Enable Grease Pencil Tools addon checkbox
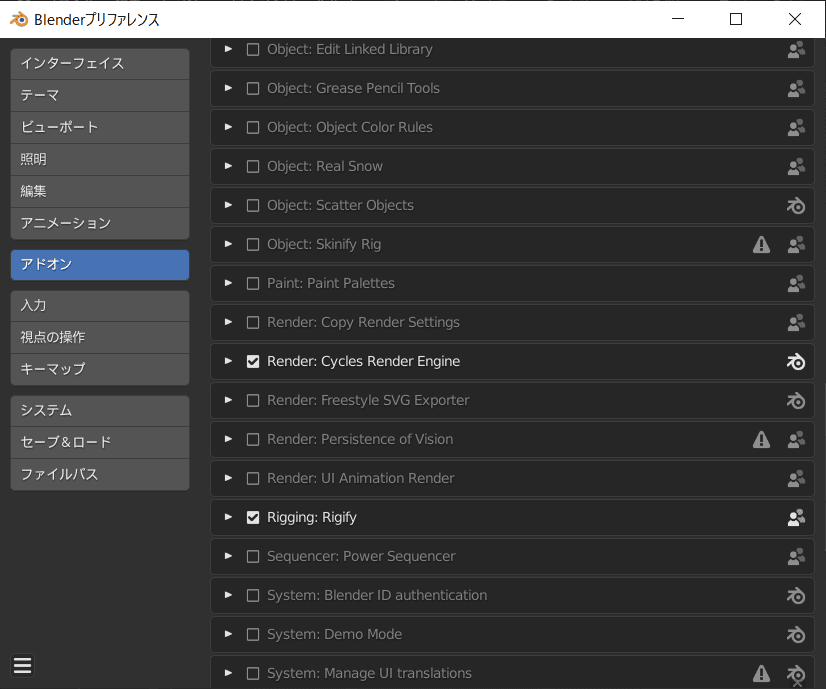 click(x=253, y=88)
